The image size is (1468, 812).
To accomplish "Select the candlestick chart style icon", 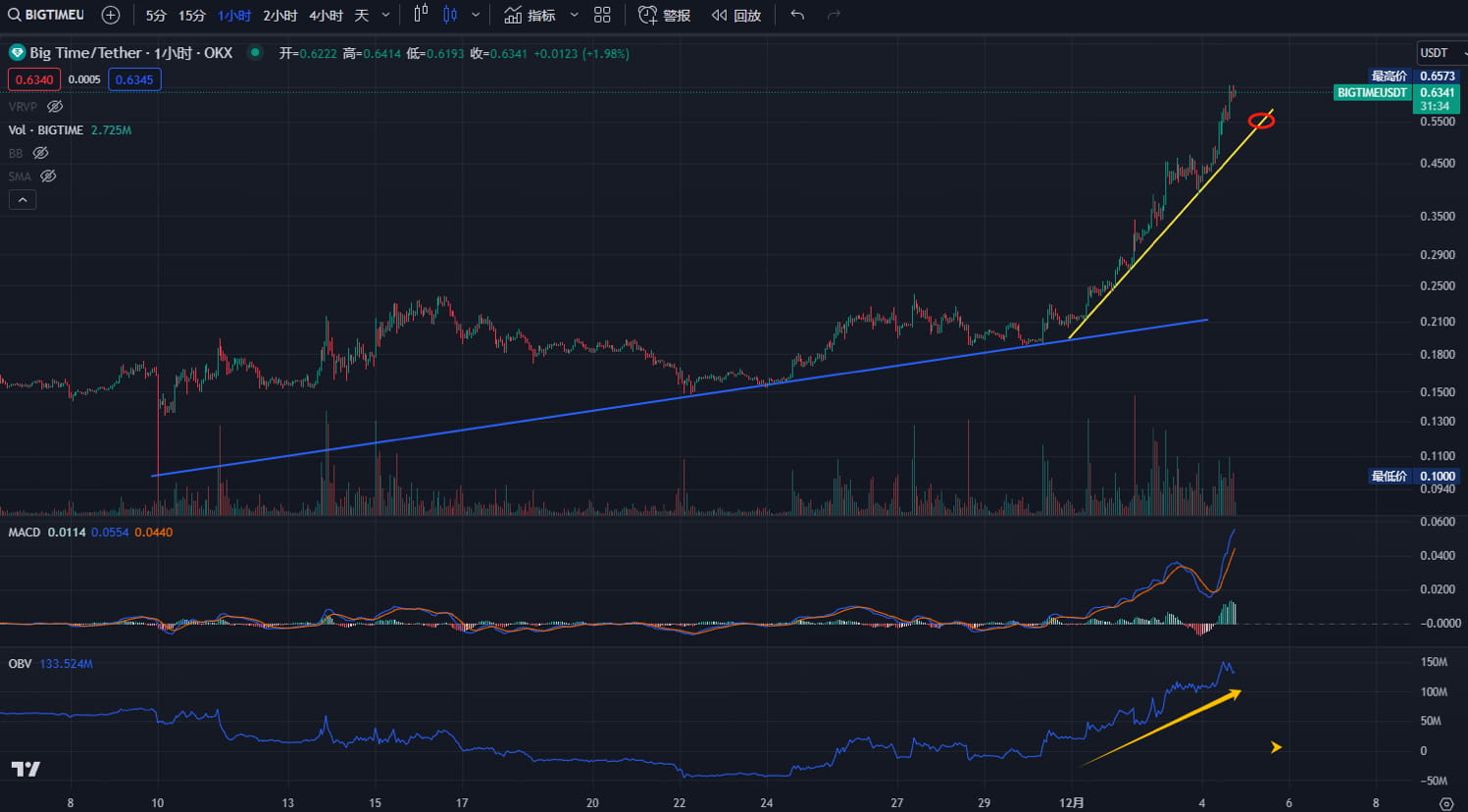I will coord(450,15).
